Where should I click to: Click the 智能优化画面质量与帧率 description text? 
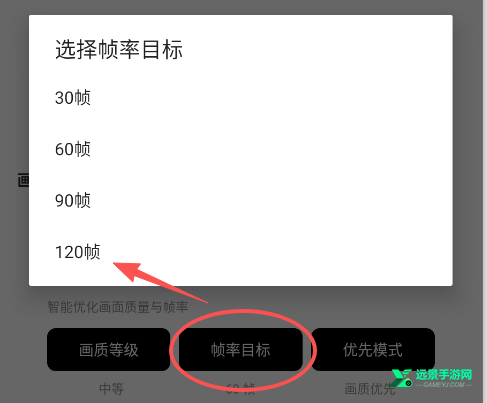click(x=118, y=307)
